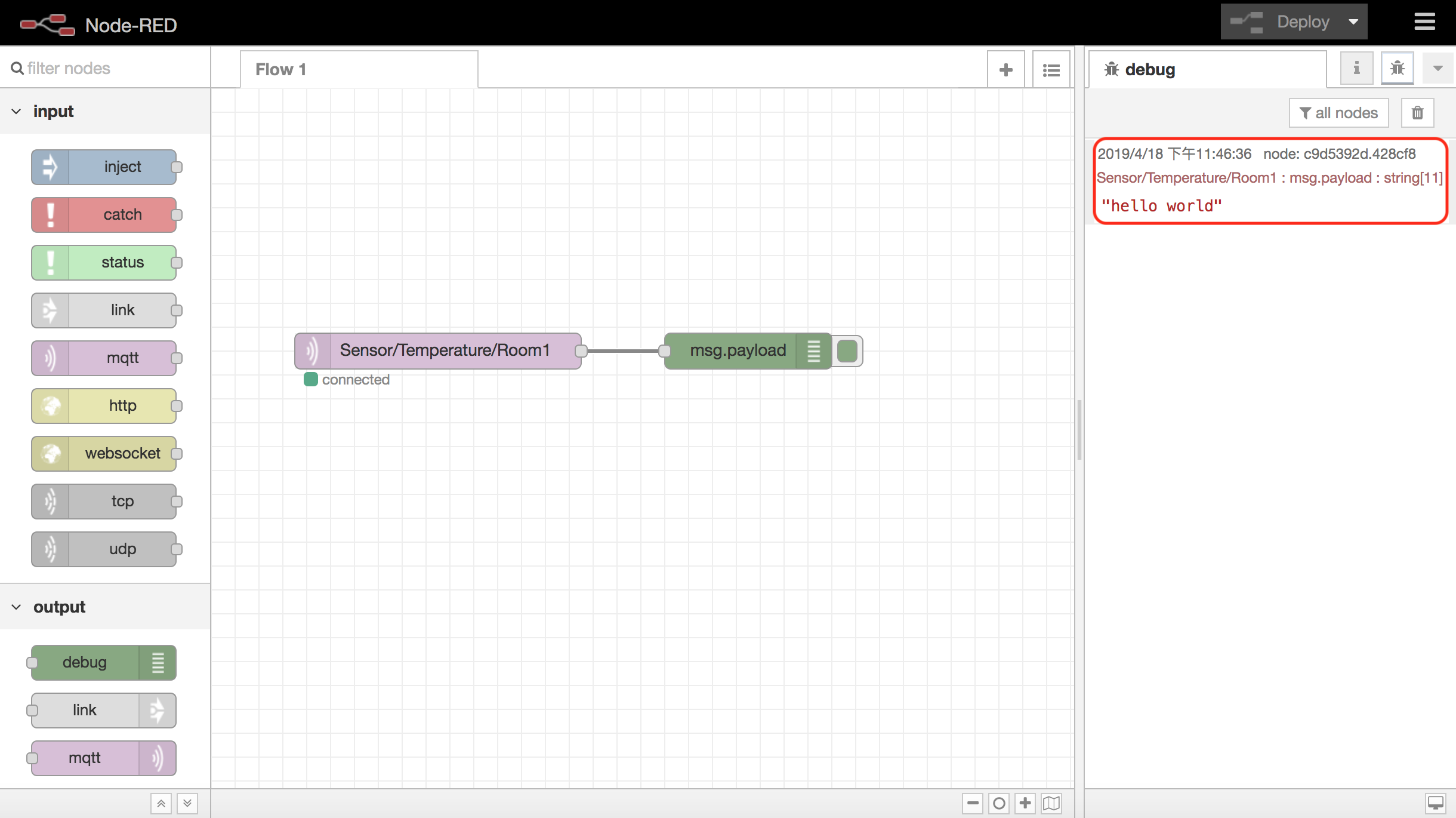Open the list of flows
The image size is (1456, 818).
click(1051, 70)
